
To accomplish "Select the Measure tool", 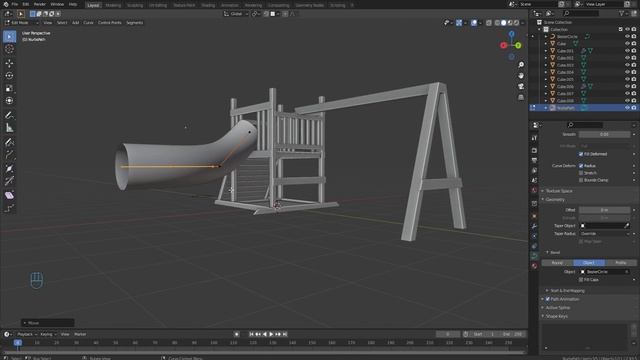I will pyautogui.click(x=9, y=128).
